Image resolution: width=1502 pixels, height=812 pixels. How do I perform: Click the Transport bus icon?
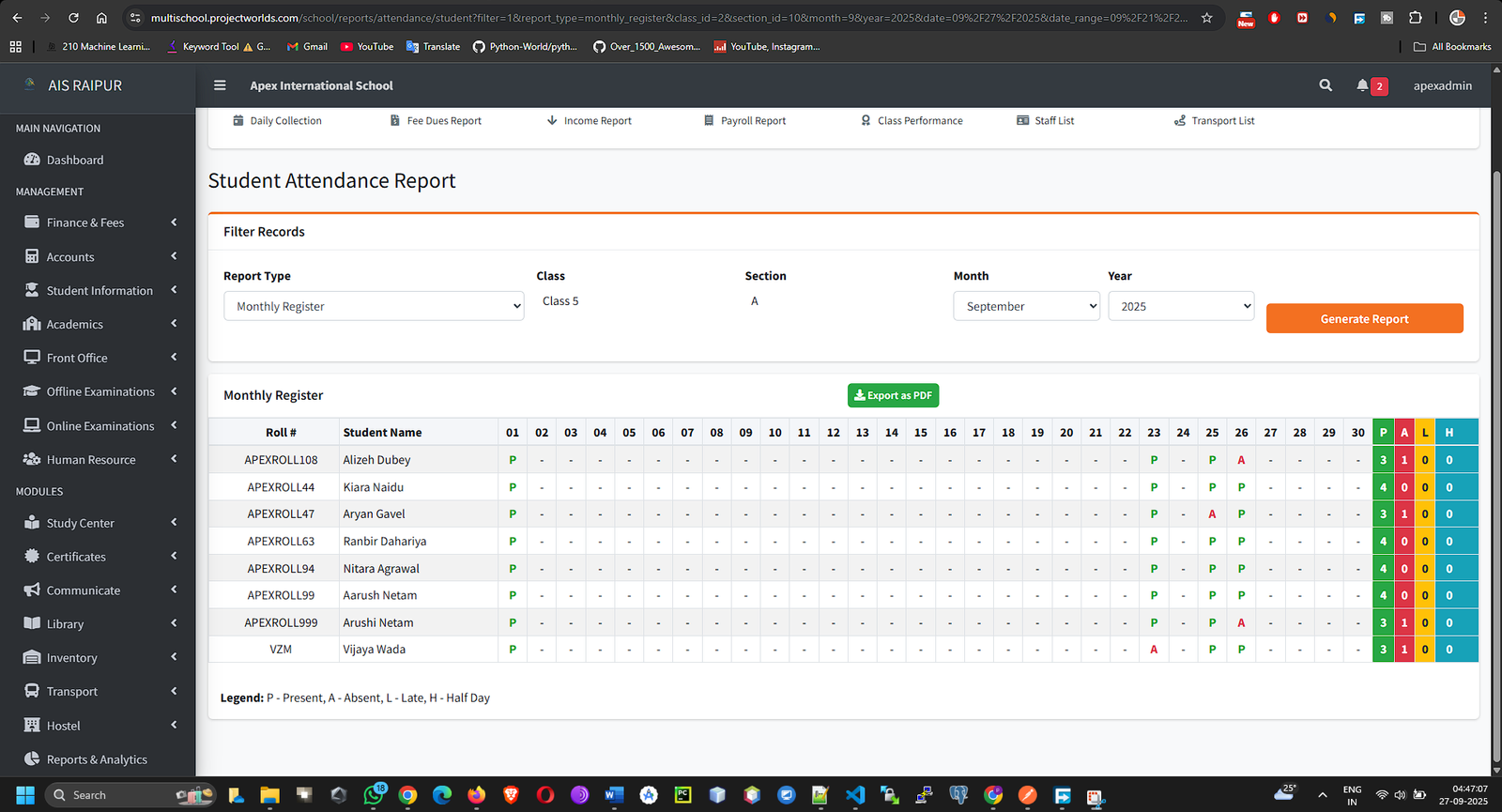(x=32, y=692)
